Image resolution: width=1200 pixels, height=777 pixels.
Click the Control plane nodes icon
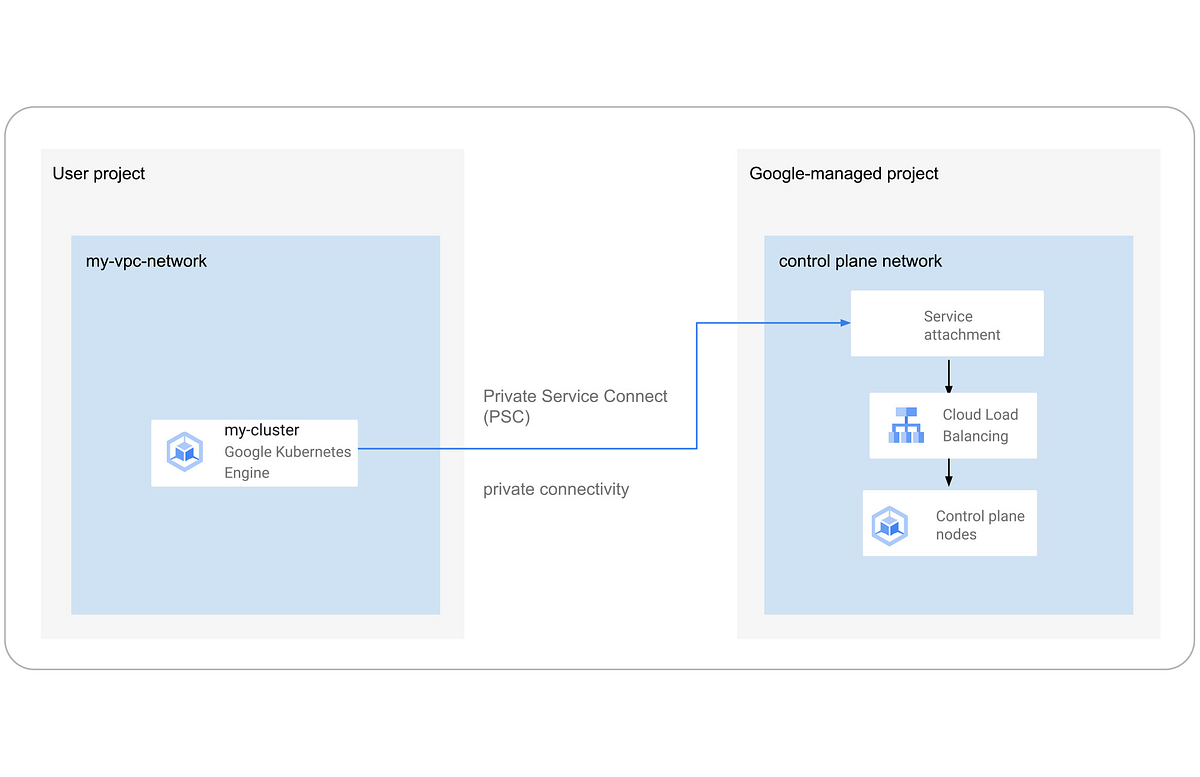coord(889,525)
